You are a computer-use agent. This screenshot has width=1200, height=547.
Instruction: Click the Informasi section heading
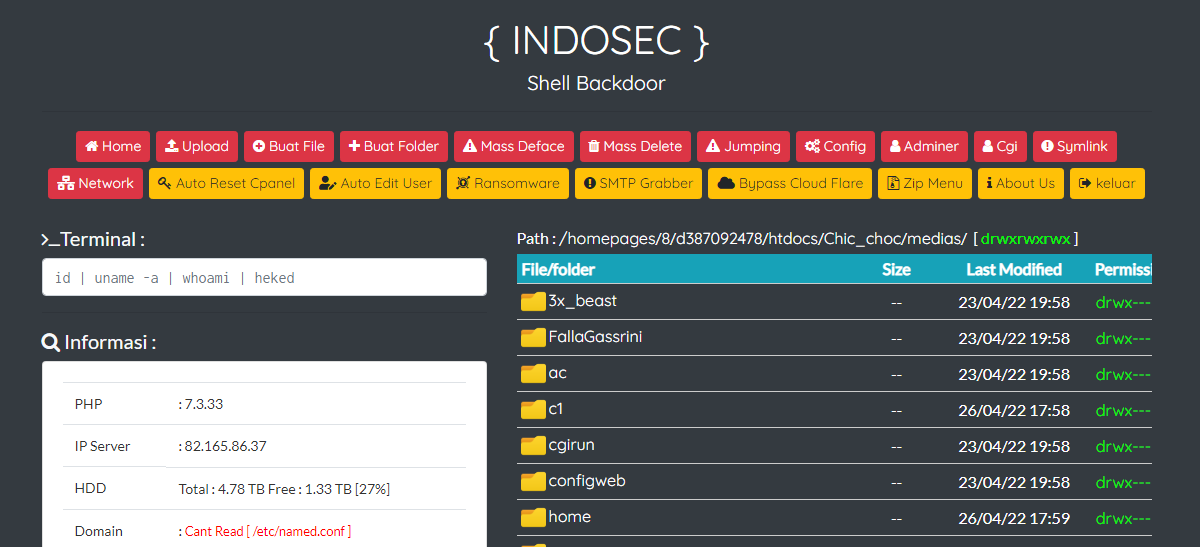99,343
